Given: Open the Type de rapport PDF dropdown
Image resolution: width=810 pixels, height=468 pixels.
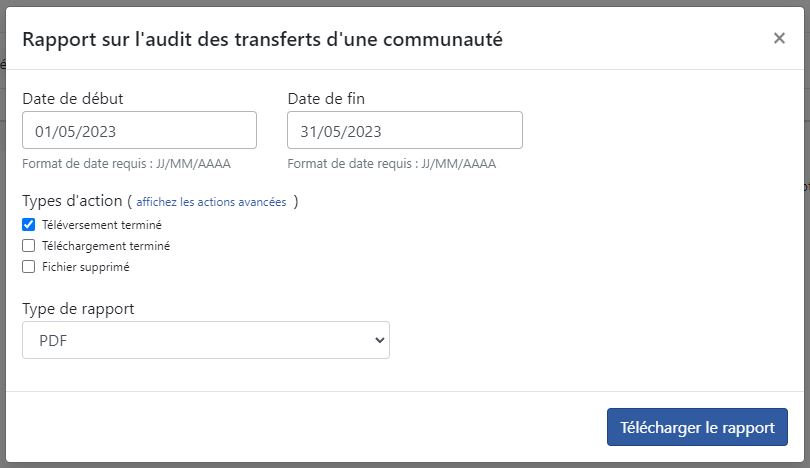Looking at the screenshot, I should [206, 340].
